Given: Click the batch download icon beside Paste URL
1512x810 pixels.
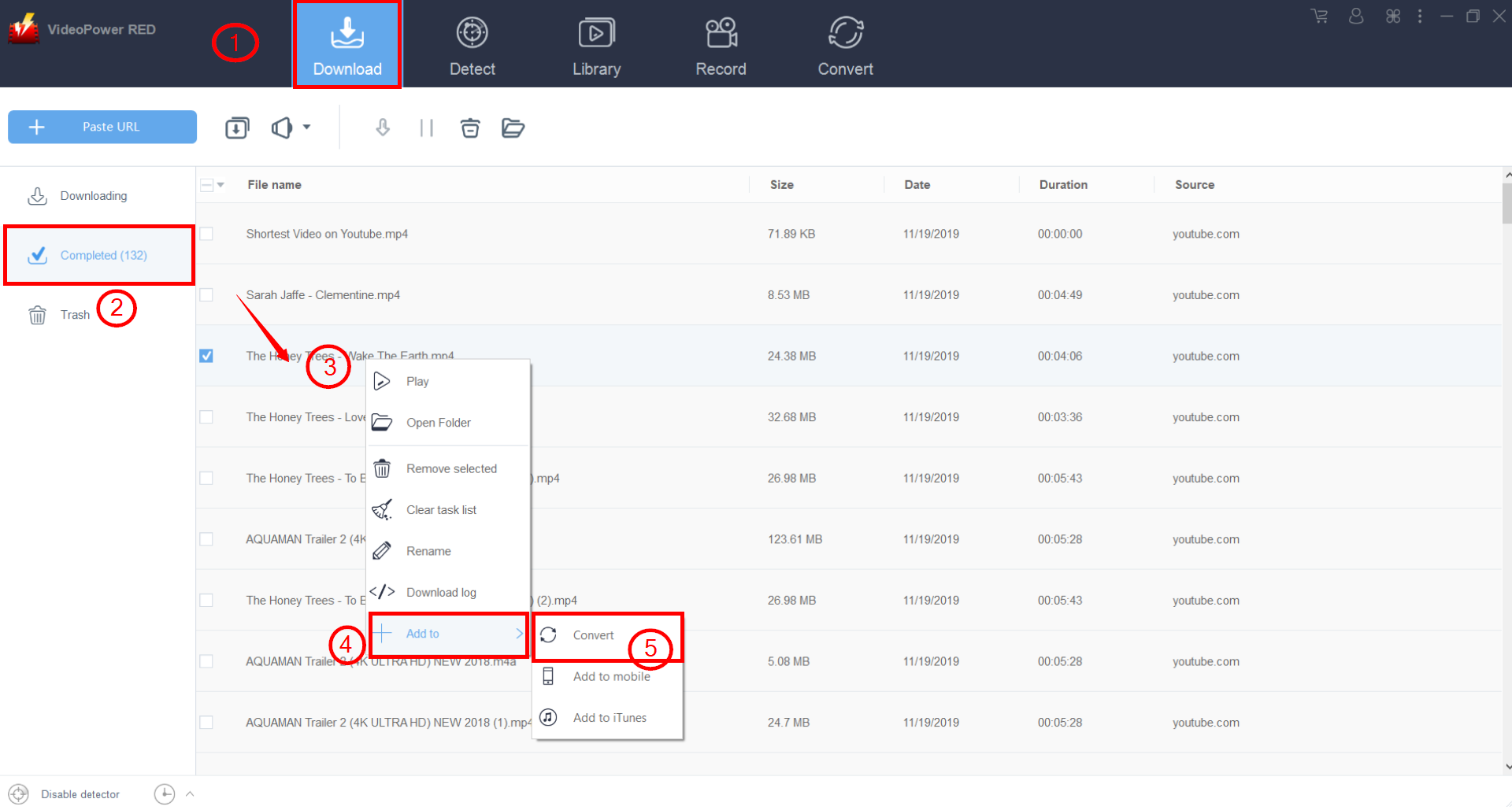Looking at the screenshot, I should point(237,128).
